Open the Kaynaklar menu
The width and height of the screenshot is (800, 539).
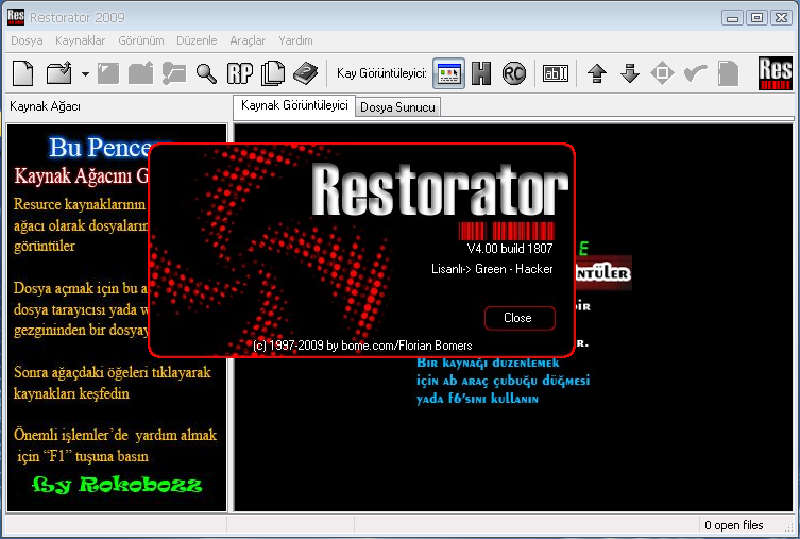[80, 41]
